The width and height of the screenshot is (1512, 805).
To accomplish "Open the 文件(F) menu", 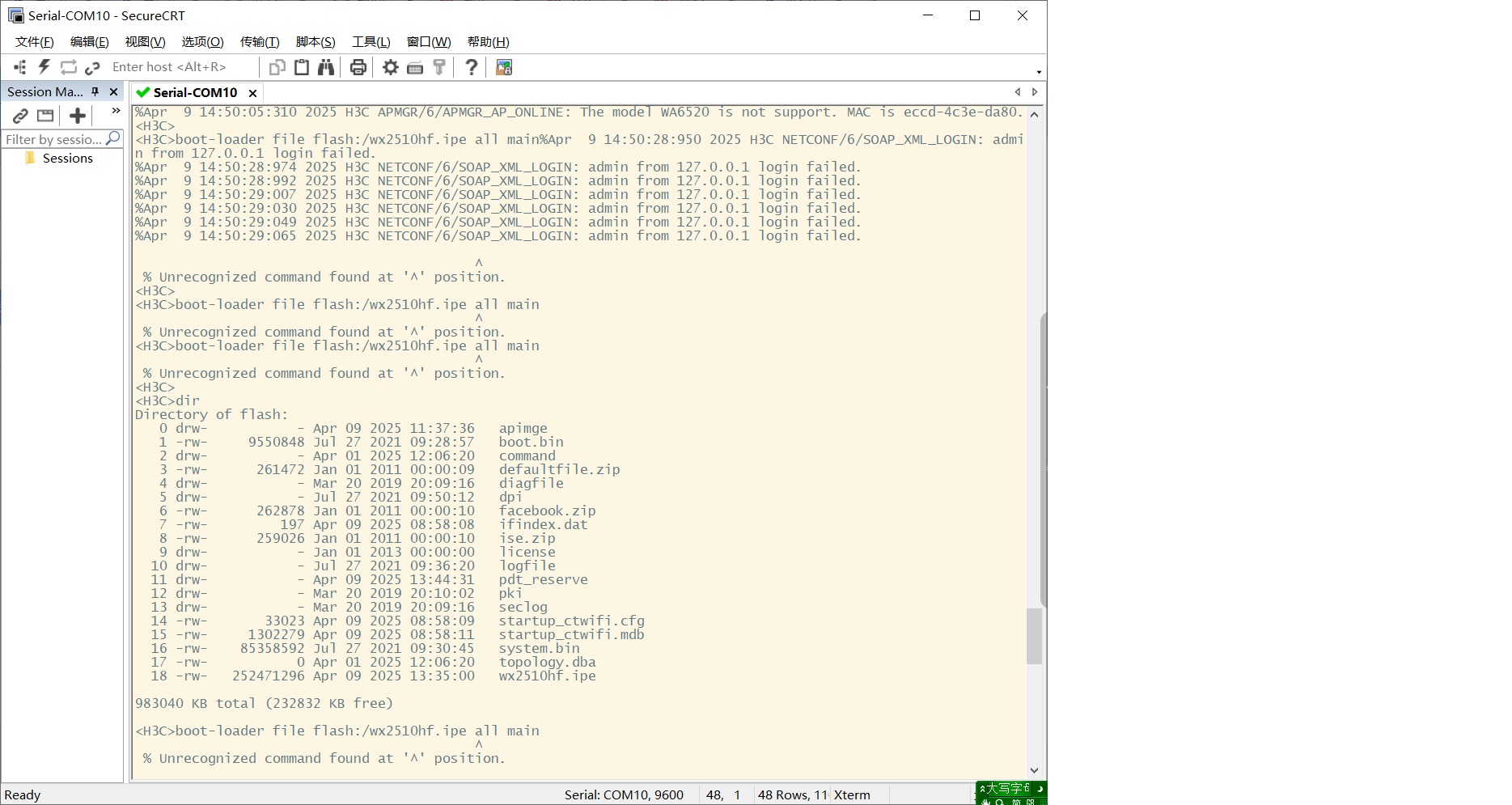I will [x=34, y=42].
